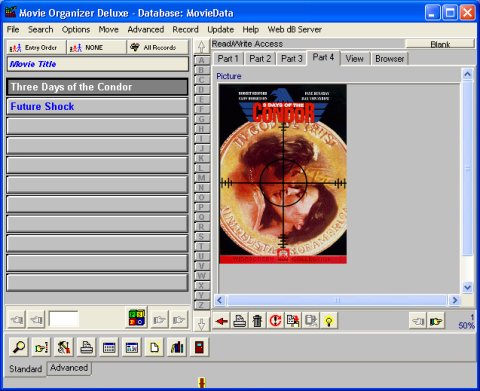Jump to letter Z in alphabet index
The width and height of the screenshot is (480, 391).
point(201,305)
